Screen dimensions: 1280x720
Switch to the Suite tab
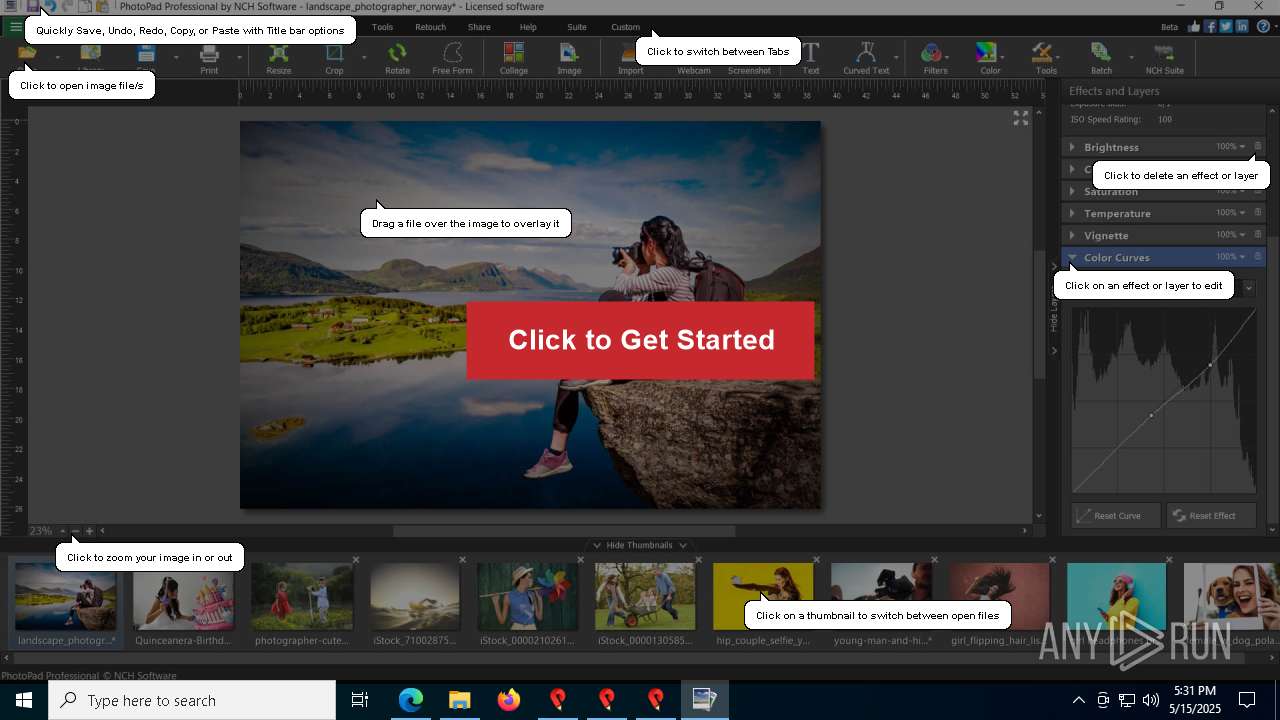[x=577, y=27]
